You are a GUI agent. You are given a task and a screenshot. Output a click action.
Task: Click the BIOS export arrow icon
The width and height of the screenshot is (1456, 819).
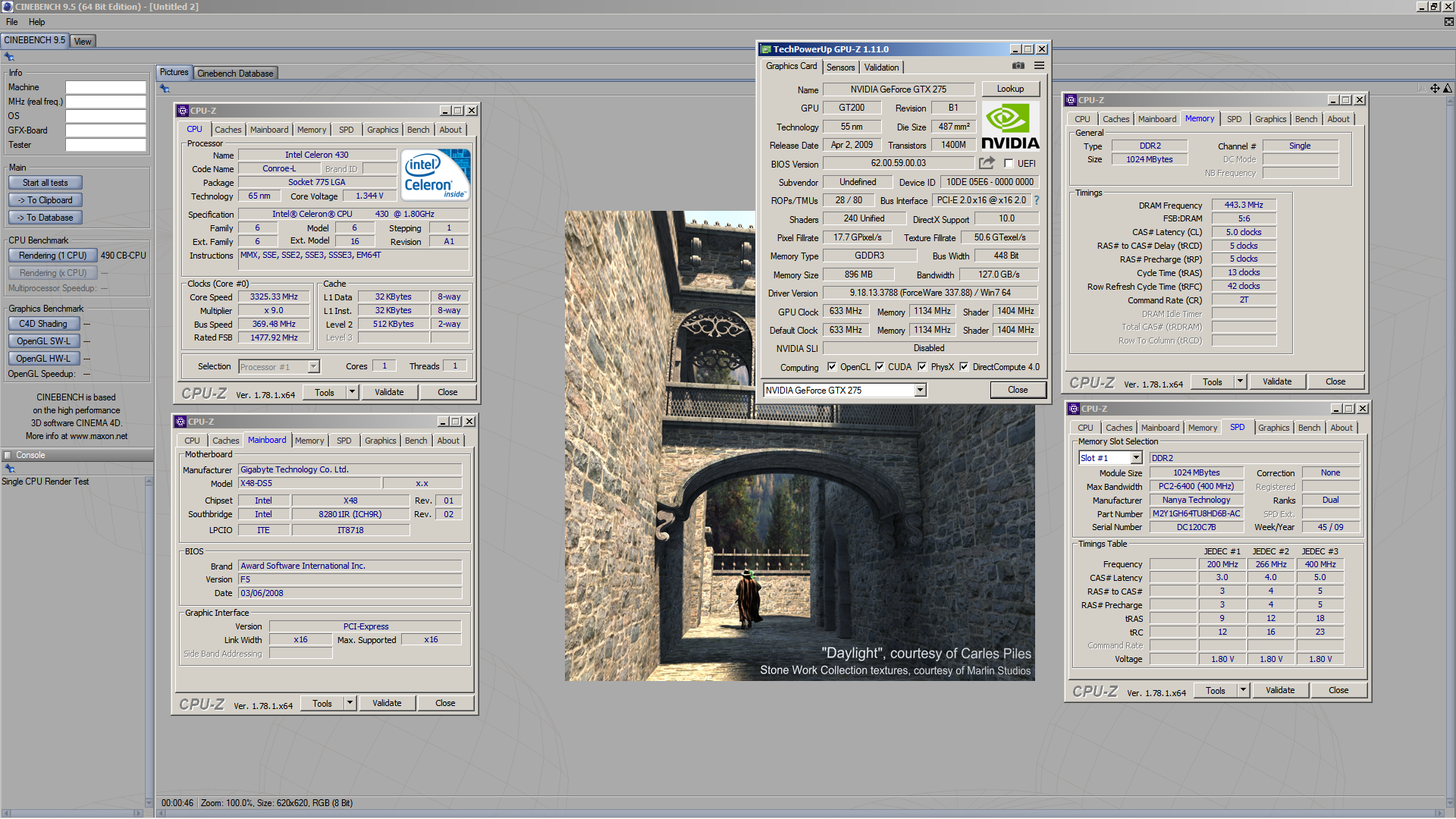click(987, 163)
